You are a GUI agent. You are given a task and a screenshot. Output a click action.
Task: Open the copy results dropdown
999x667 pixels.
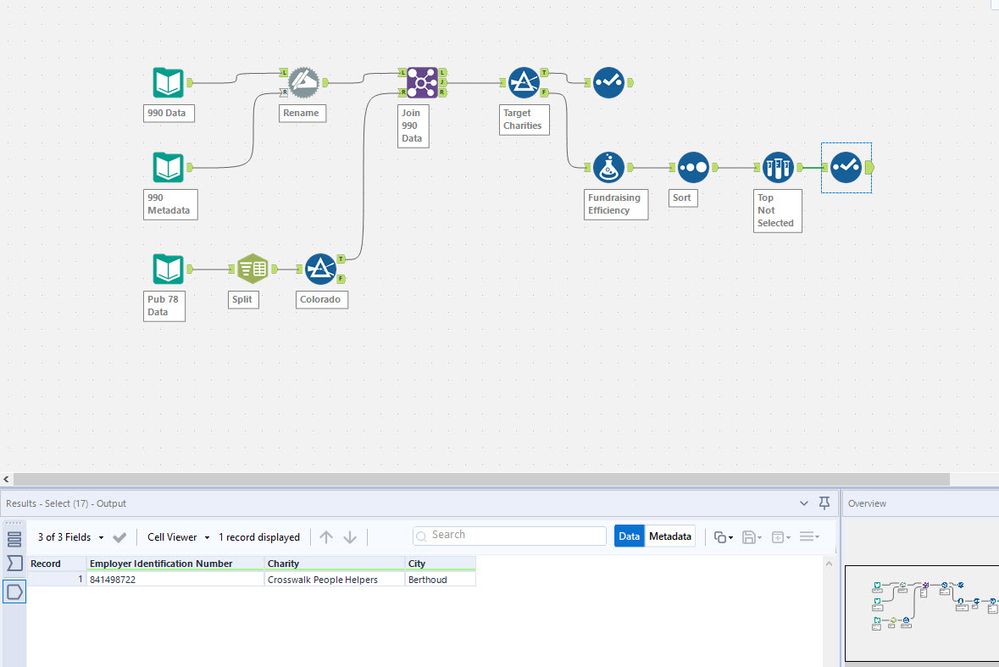click(x=723, y=537)
